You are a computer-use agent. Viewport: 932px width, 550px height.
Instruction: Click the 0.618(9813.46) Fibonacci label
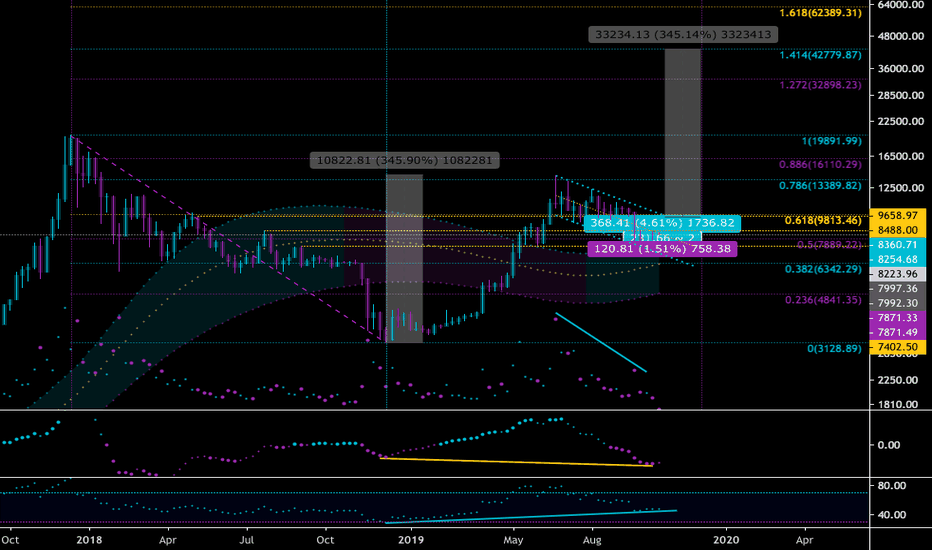coord(823,220)
